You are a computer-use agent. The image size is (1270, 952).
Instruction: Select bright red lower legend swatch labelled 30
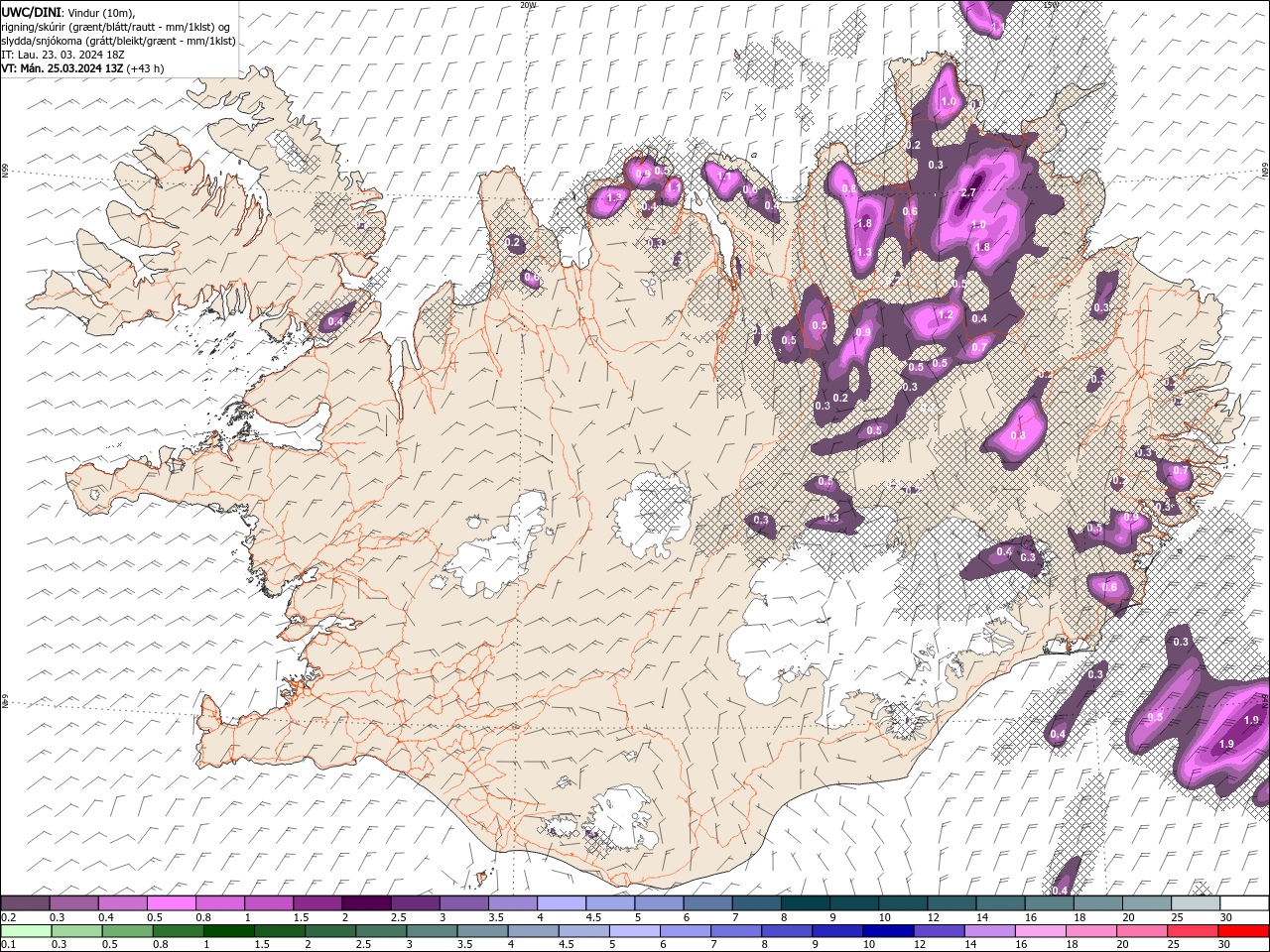pyautogui.click(x=1244, y=931)
